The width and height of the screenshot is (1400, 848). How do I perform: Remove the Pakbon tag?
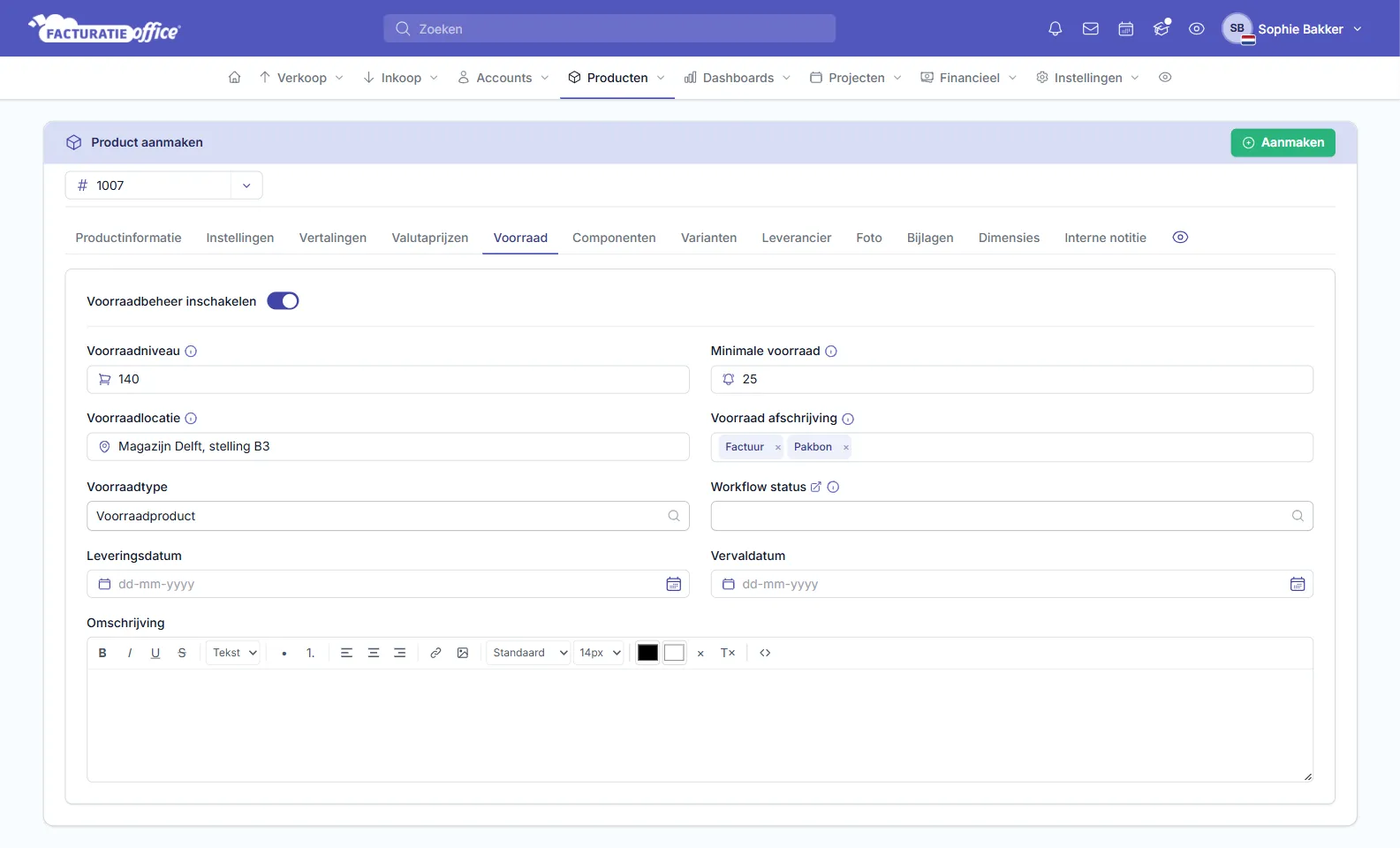point(846,448)
